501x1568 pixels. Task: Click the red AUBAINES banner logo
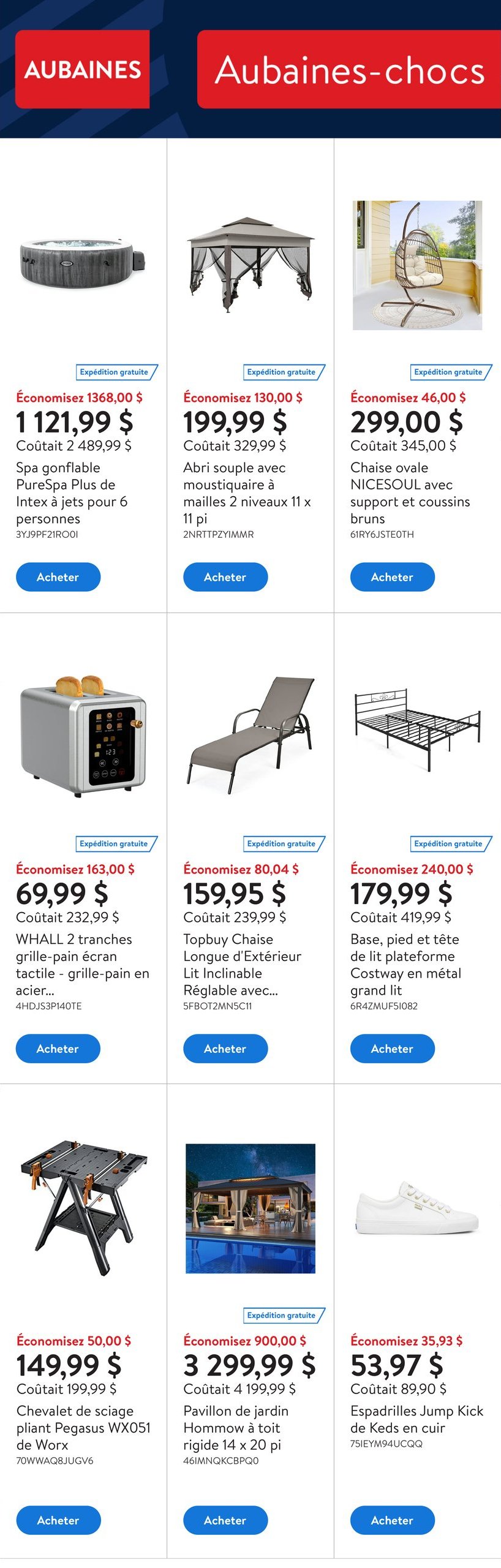[x=82, y=69]
